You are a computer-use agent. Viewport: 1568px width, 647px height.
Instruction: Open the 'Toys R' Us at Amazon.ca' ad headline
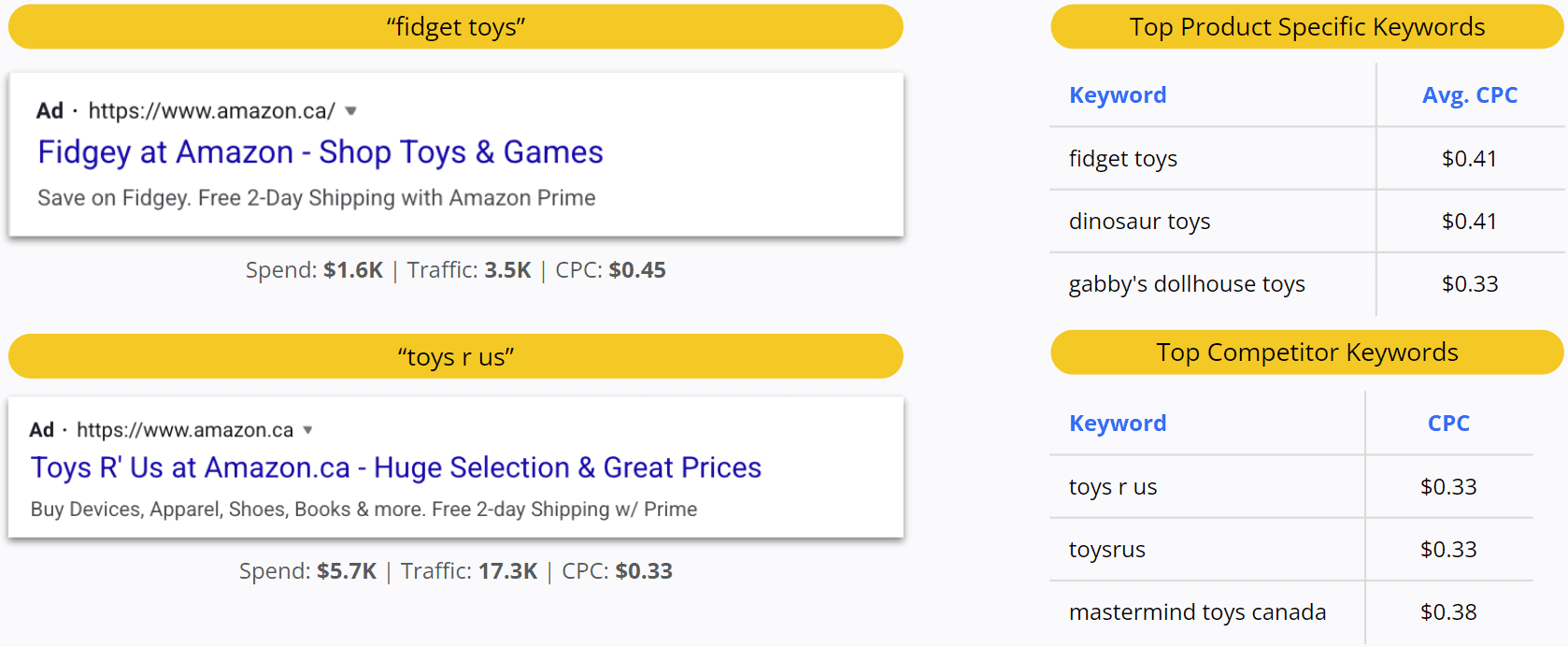click(395, 467)
